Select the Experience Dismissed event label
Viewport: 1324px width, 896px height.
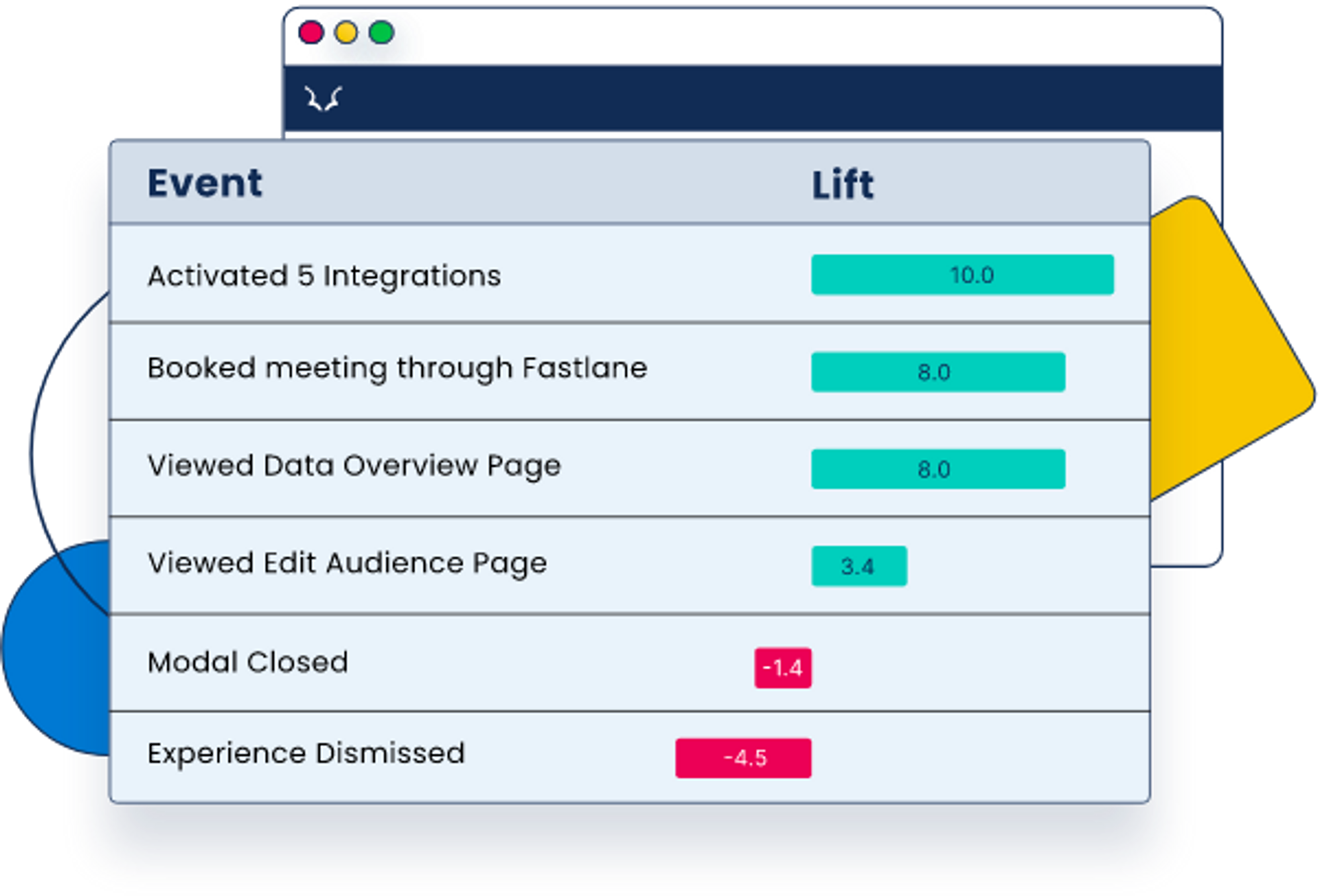306,753
